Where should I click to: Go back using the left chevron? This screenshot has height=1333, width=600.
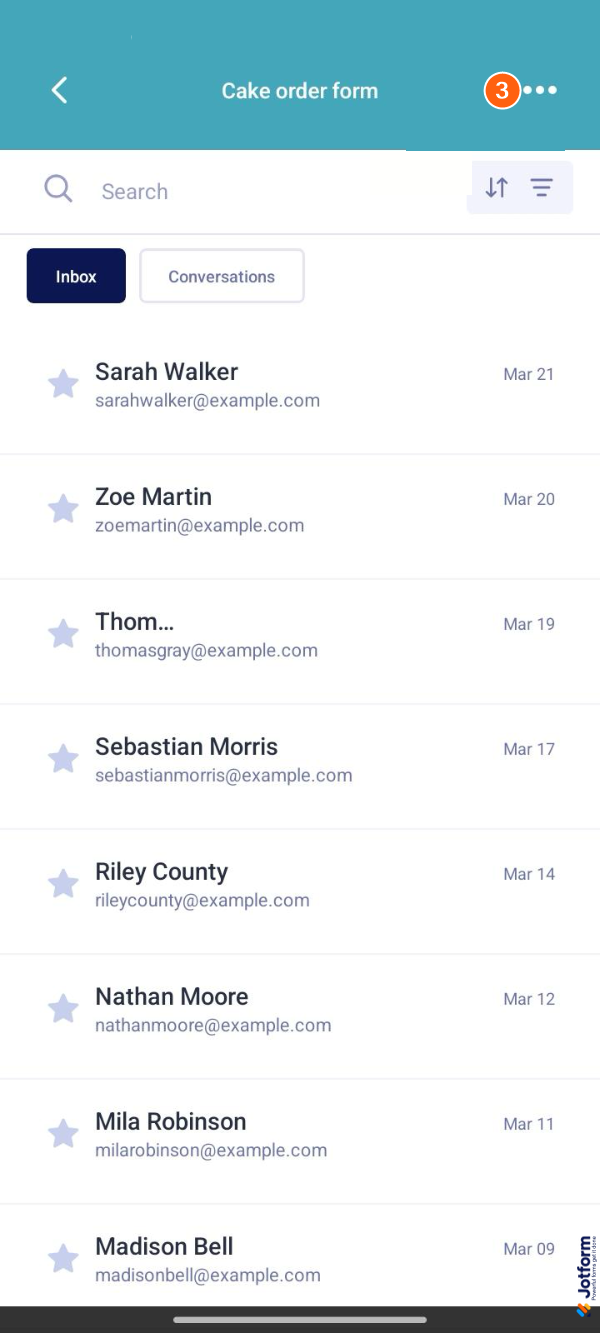tap(59, 91)
